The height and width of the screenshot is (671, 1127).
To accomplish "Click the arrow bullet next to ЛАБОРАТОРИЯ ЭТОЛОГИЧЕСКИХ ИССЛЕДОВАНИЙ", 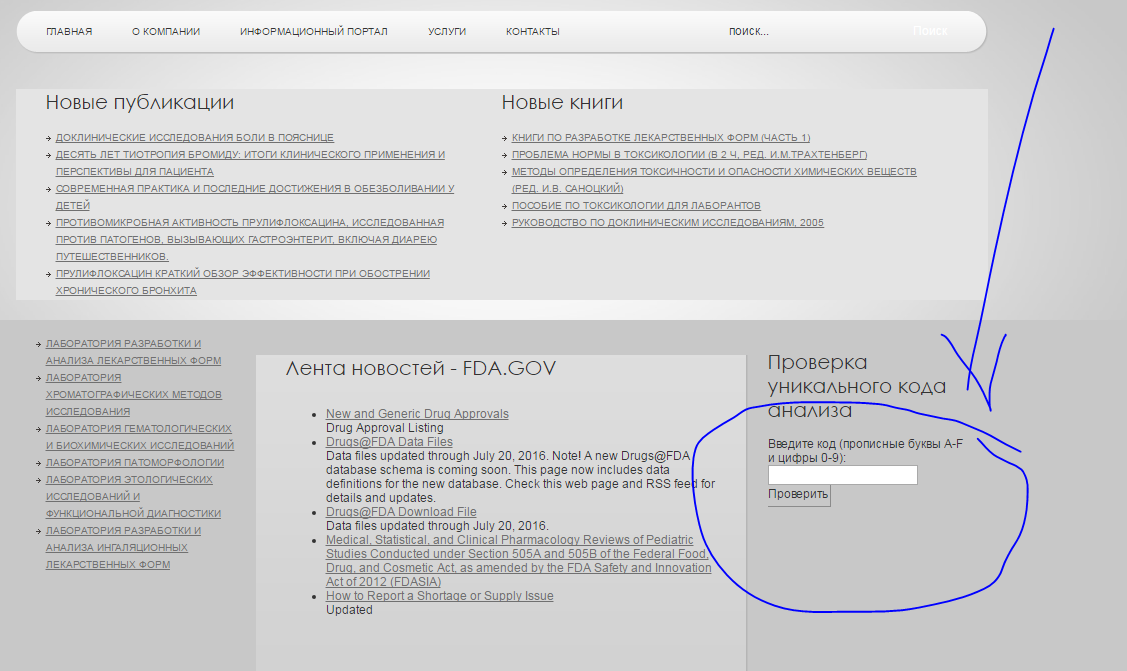I will (x=36, y=479).
